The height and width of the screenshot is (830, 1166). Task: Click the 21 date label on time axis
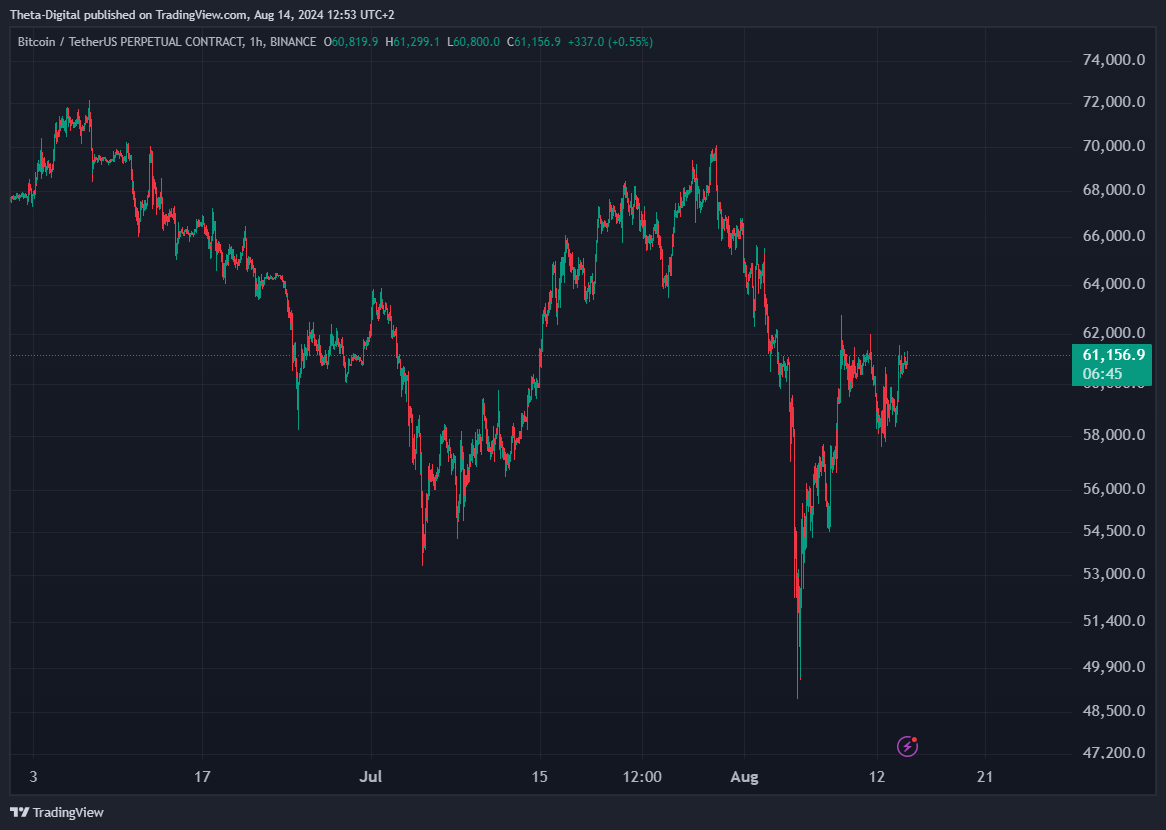985,777
